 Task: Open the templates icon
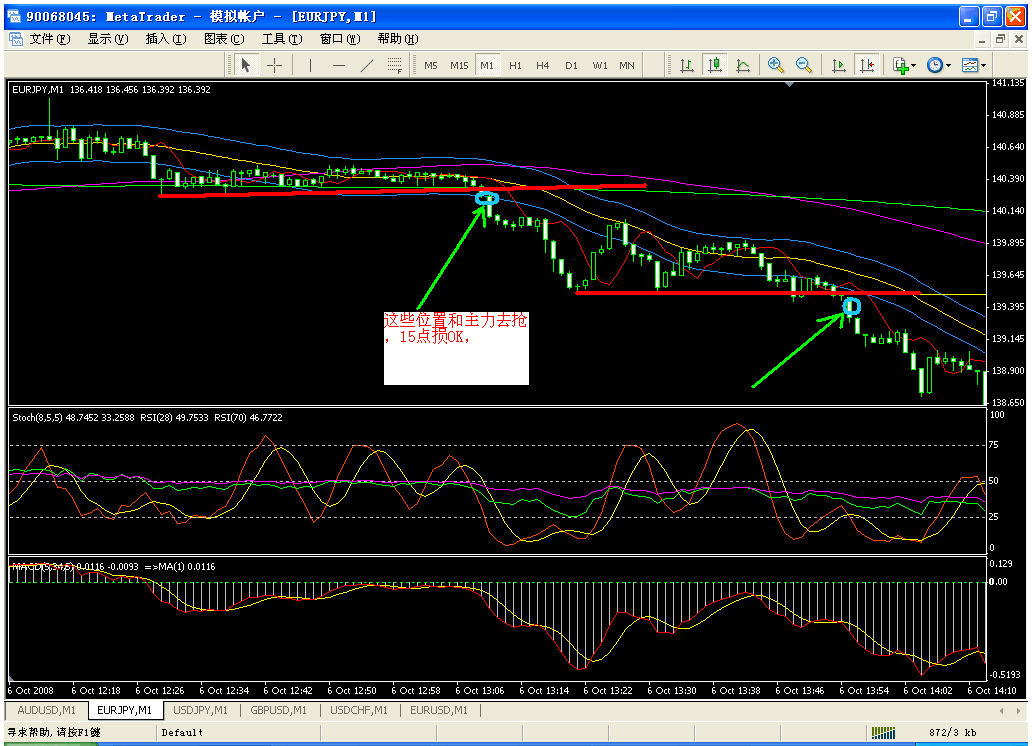coord(969,65)
